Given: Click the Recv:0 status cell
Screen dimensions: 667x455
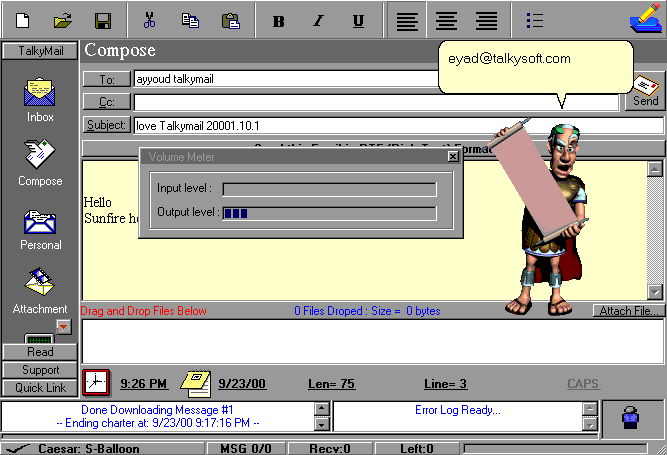Looking at the screenshot, I should [330, 449].
